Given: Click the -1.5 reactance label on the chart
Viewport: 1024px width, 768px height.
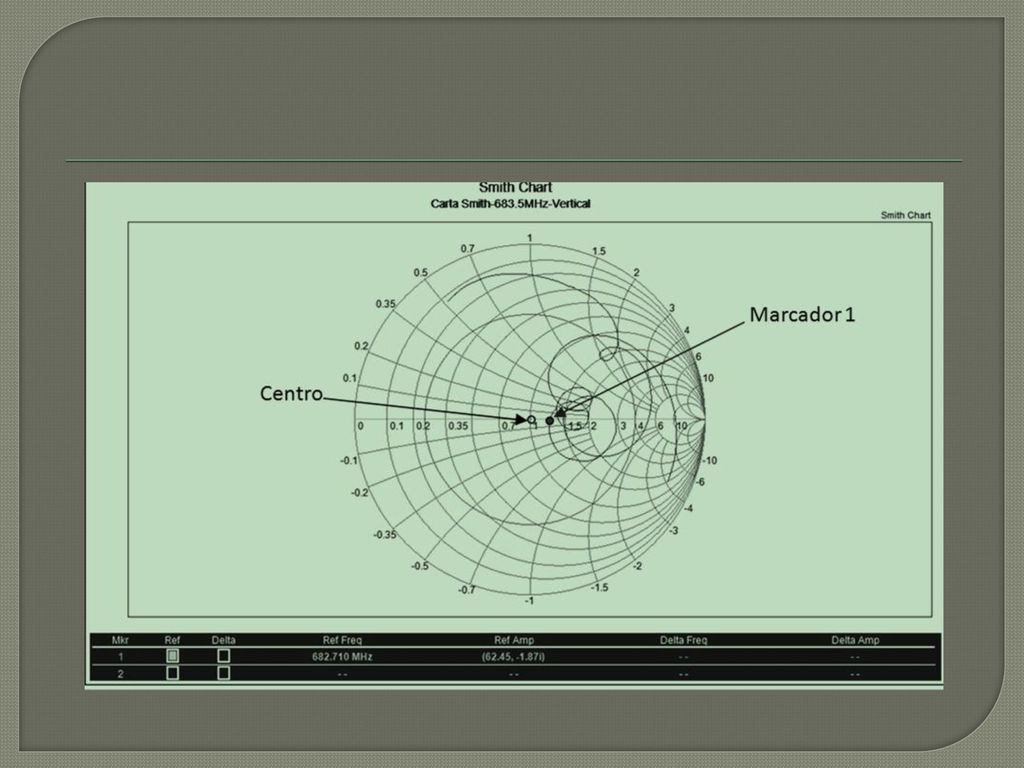Looking at the screenshot, I should [600, 588].
